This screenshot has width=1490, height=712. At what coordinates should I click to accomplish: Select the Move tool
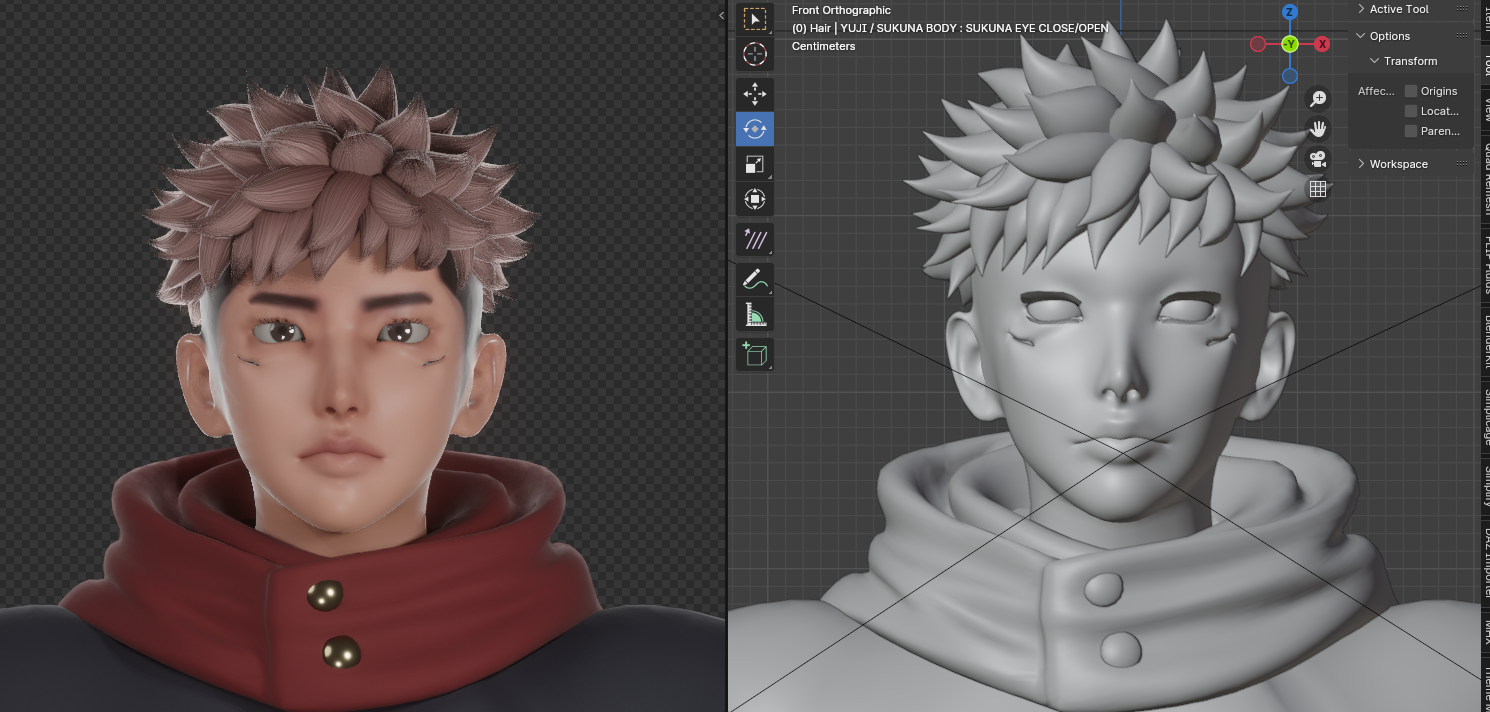pyautogui.click(x=754, y=94)
